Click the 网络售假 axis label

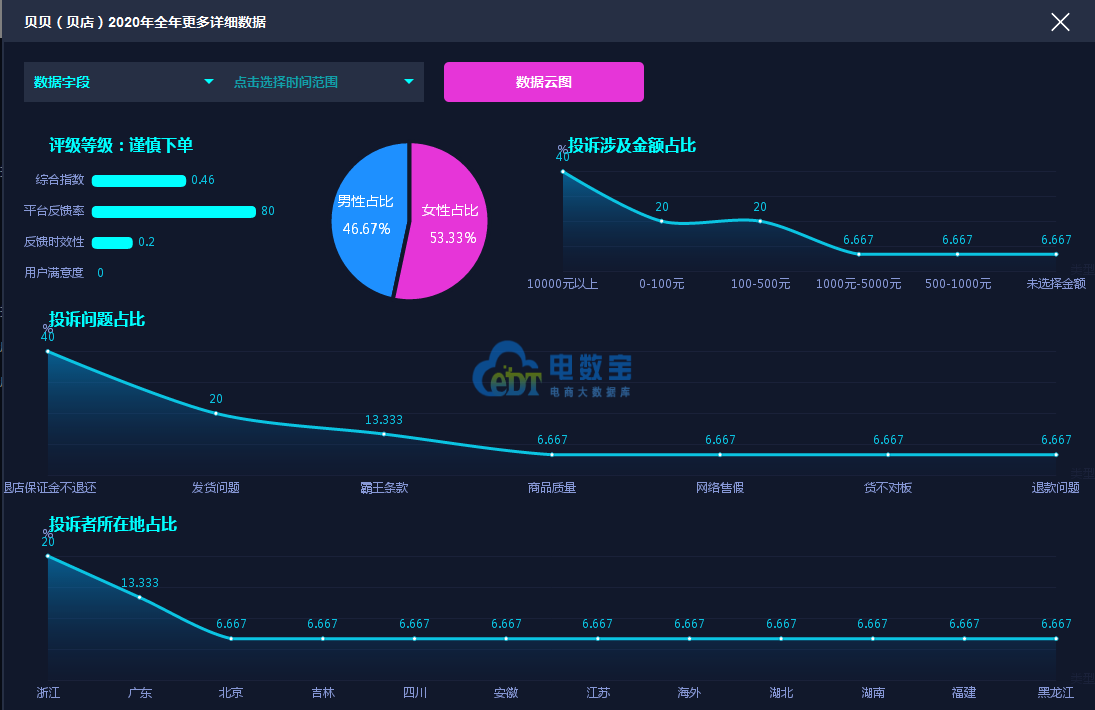pos(720,487)
